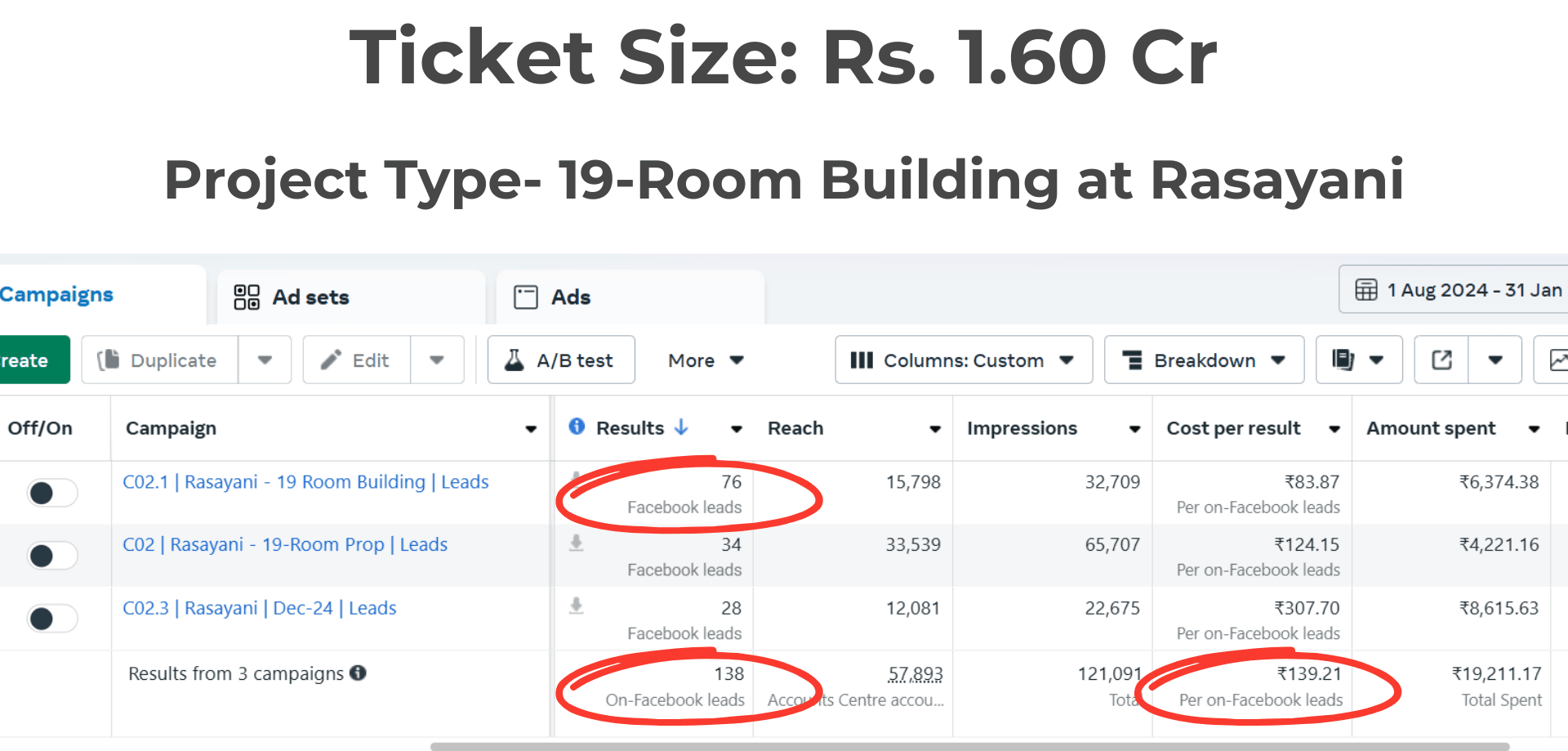Click the reports icon in toolbar
Screen dimensions: 1568x751
click(x=1343, y=360)
